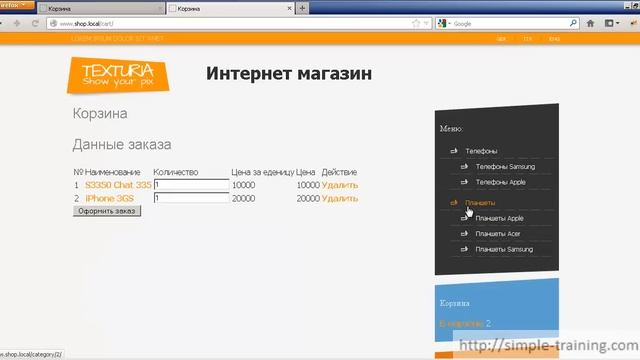Viewport: 640px width, 360px height.
Task: Click arrow icon beside Телефоны Apple
Action: pyautogui.click(x=464, y=182)
